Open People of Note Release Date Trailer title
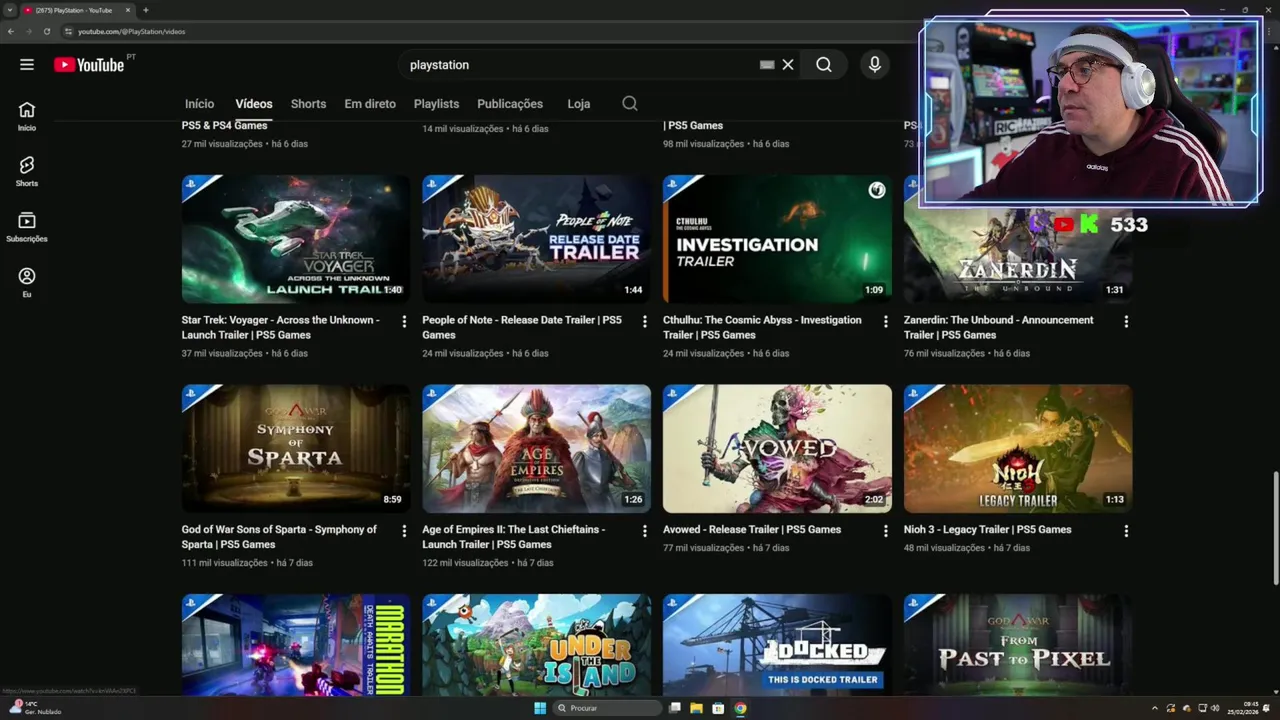Screen dimensions: 1280x720 click(522, 327)
